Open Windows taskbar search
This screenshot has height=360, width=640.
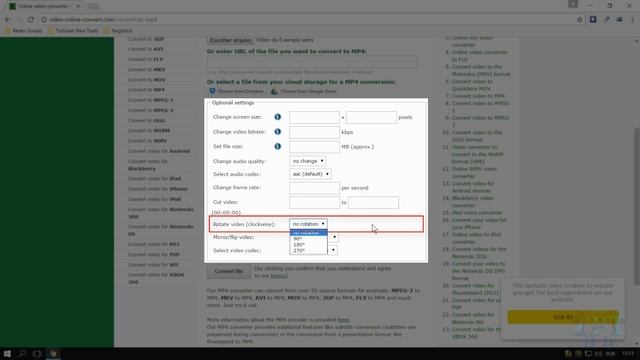22,353
